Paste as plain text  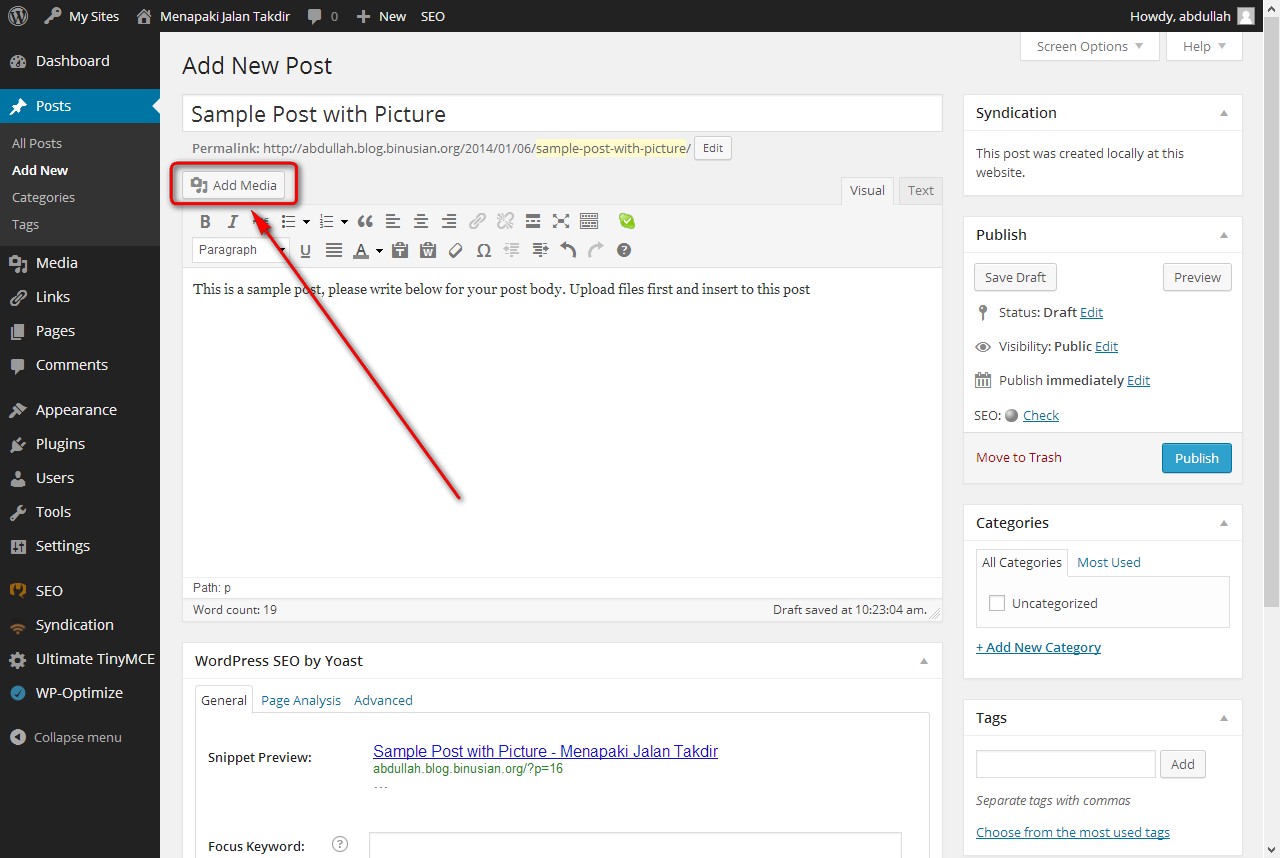point(400,250)
